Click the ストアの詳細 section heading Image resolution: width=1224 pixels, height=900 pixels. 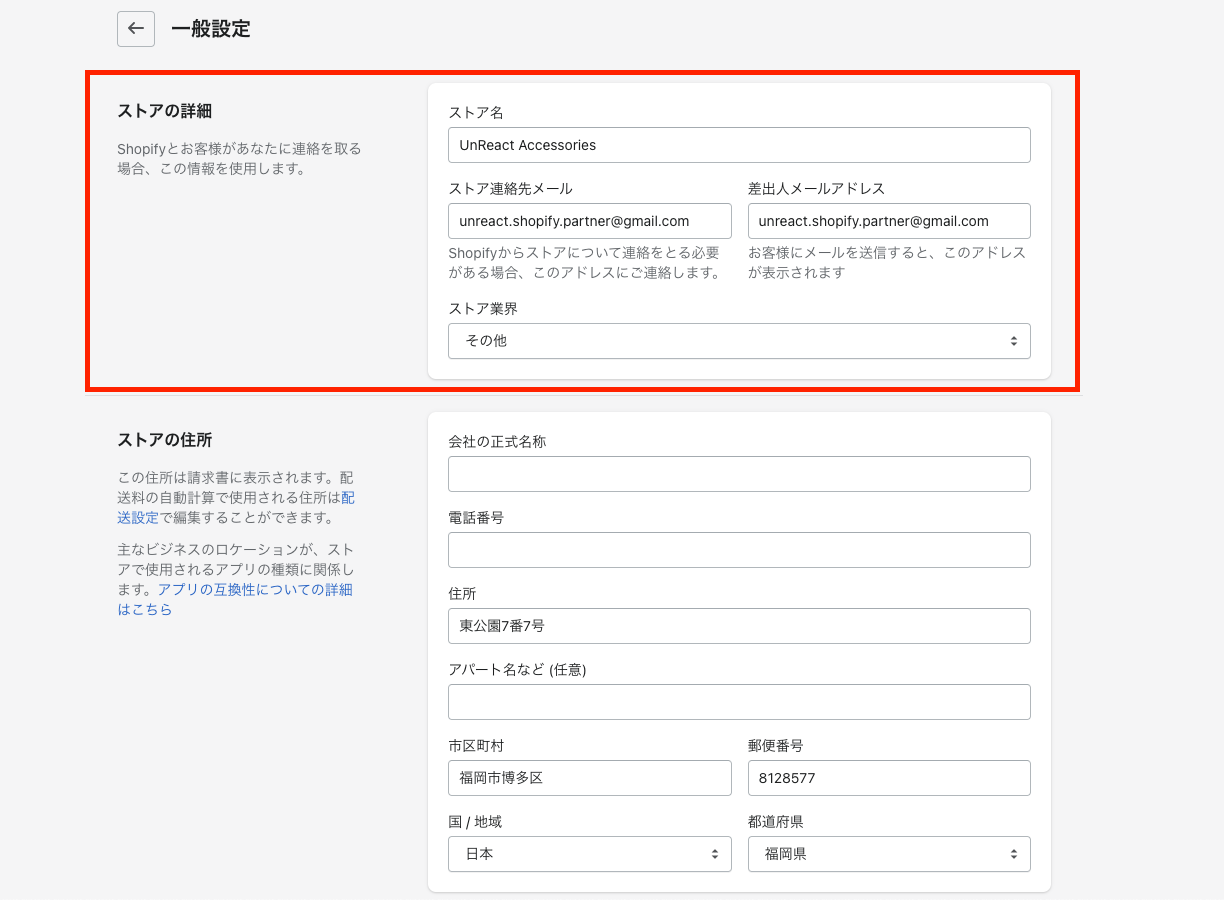pyautogui.click(x=164, y=110)
